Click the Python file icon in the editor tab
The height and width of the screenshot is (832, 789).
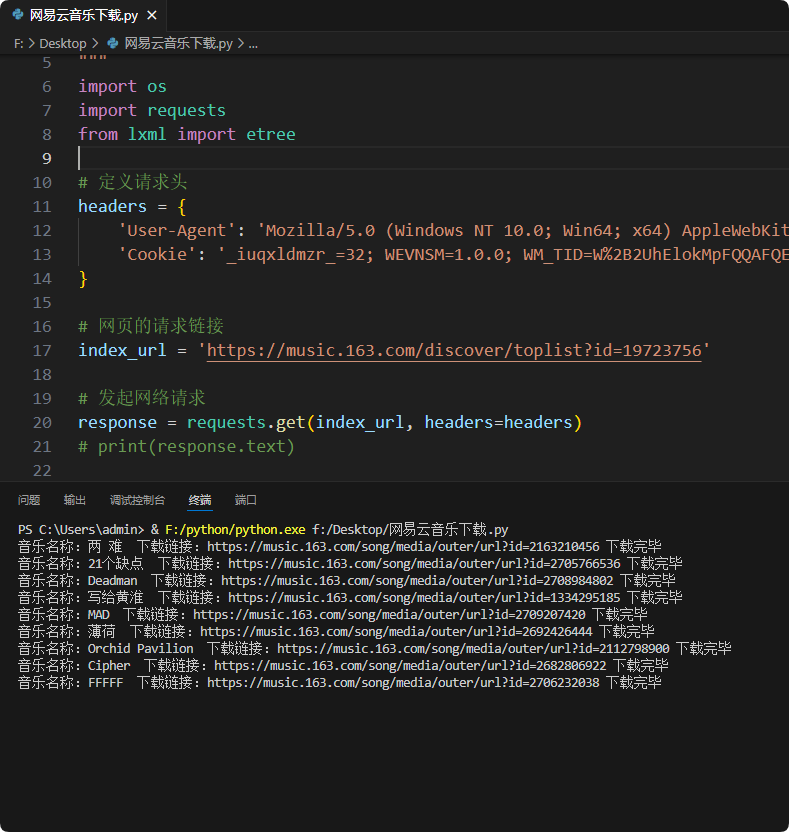(18, 15)
